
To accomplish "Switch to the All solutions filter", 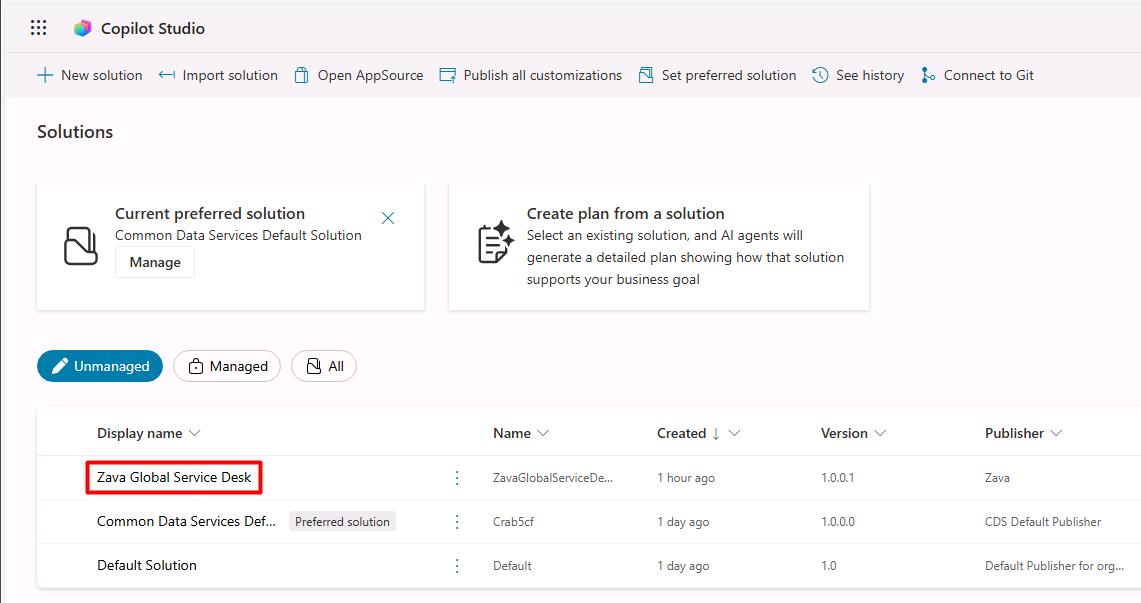I will (x=324, y=366).
